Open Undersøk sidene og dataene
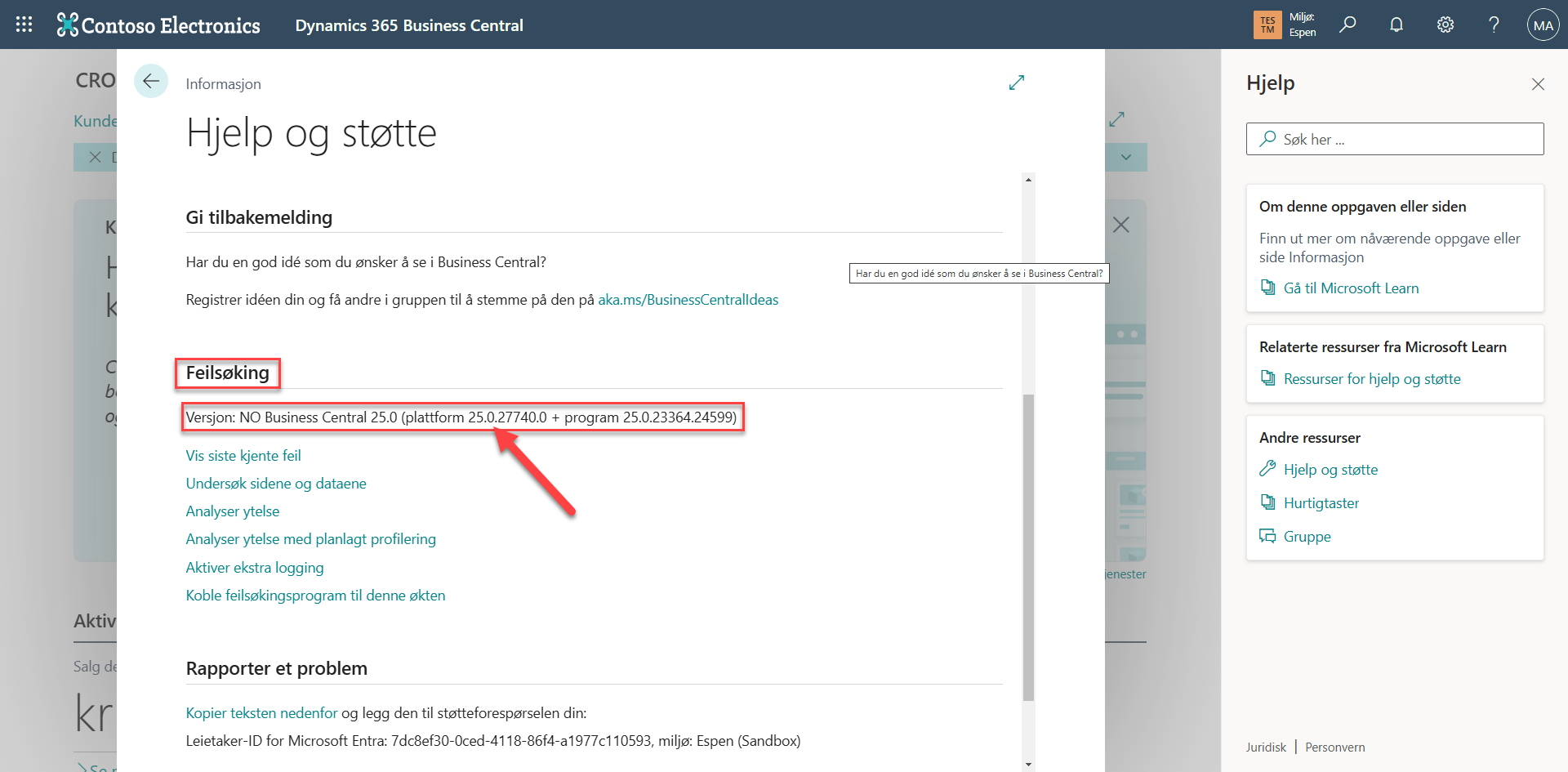This screenshot has width=1568, height=772. tap(276, 484)
